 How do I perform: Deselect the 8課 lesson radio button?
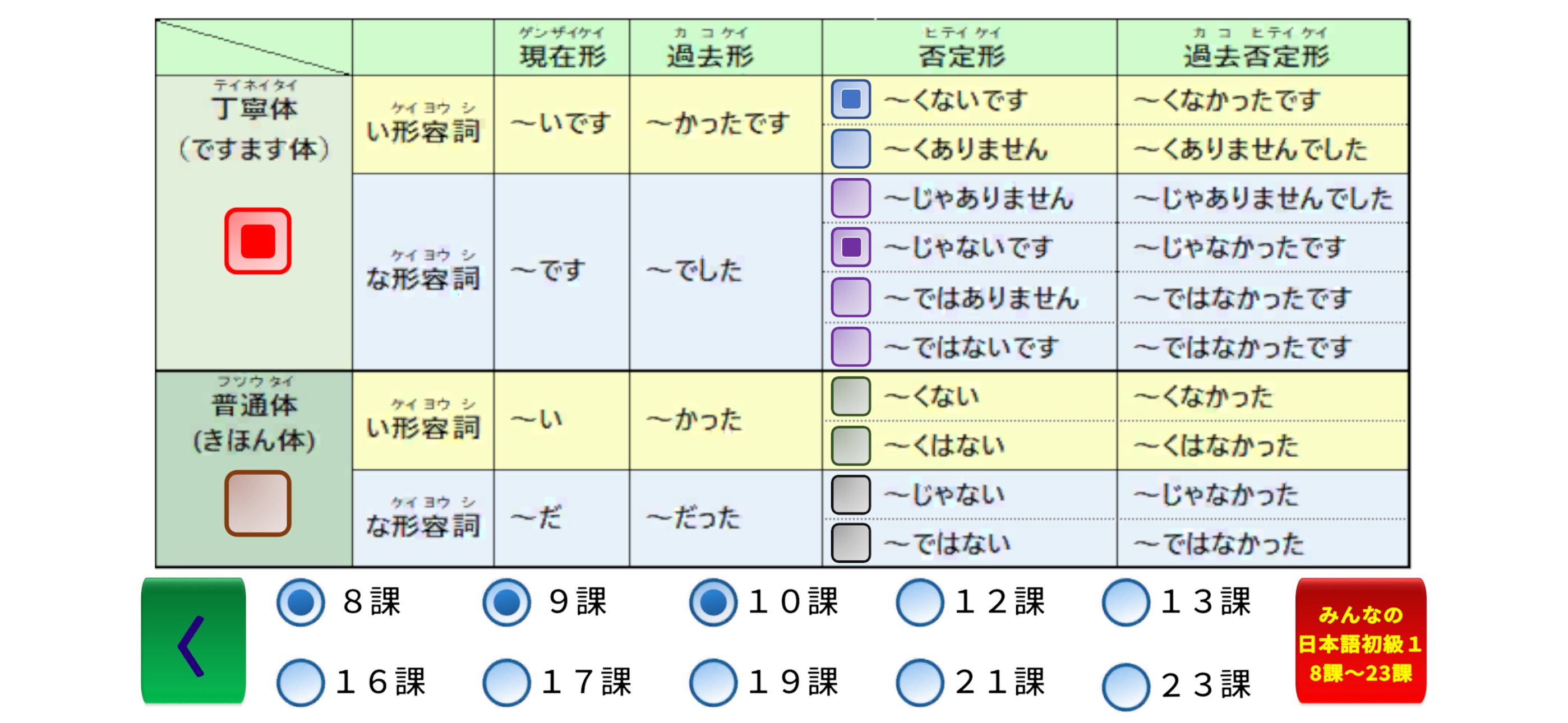pyautogui.click(x=300, y=602)
